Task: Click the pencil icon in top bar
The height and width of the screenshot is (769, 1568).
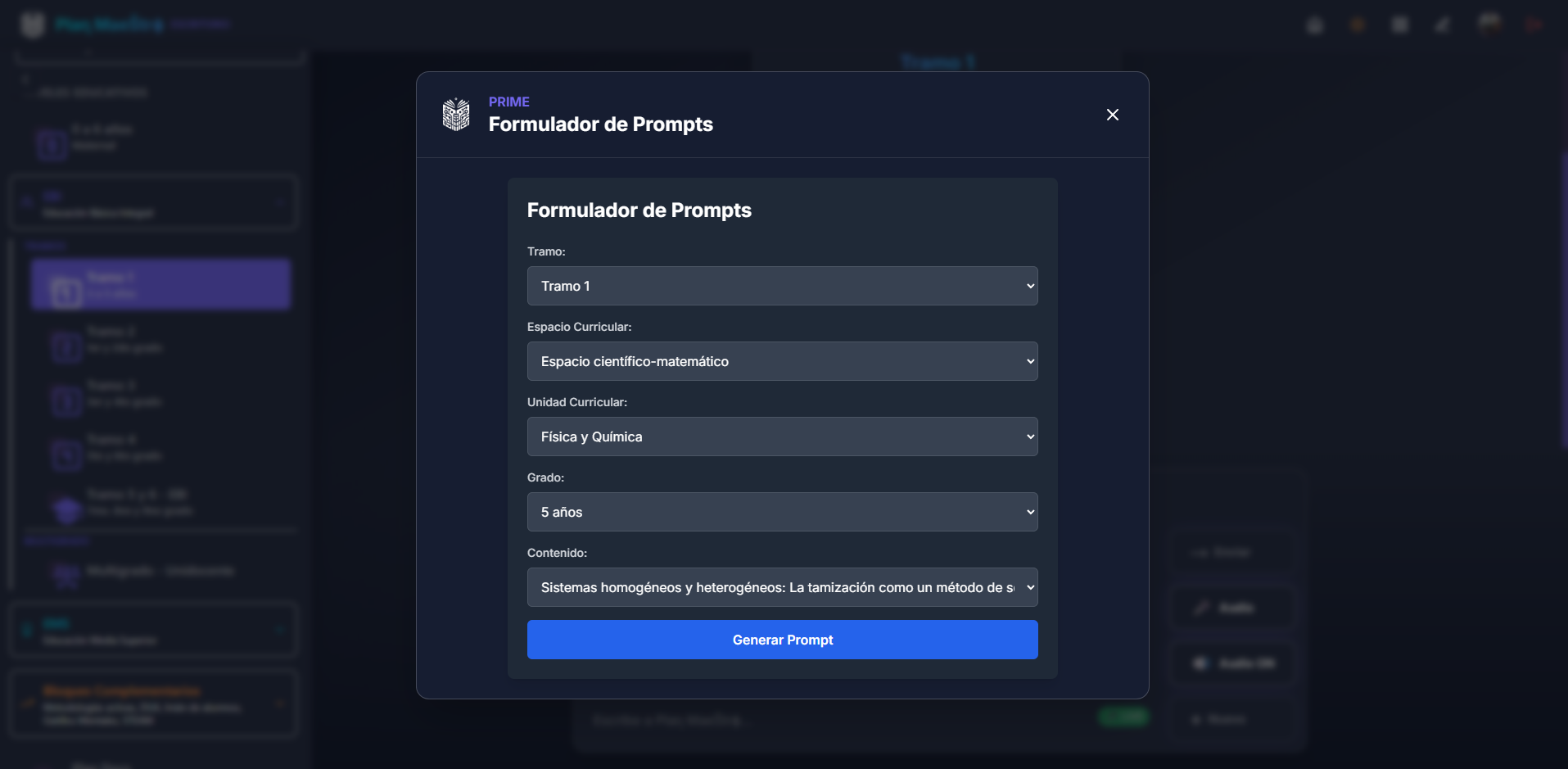Action: 1443,25
